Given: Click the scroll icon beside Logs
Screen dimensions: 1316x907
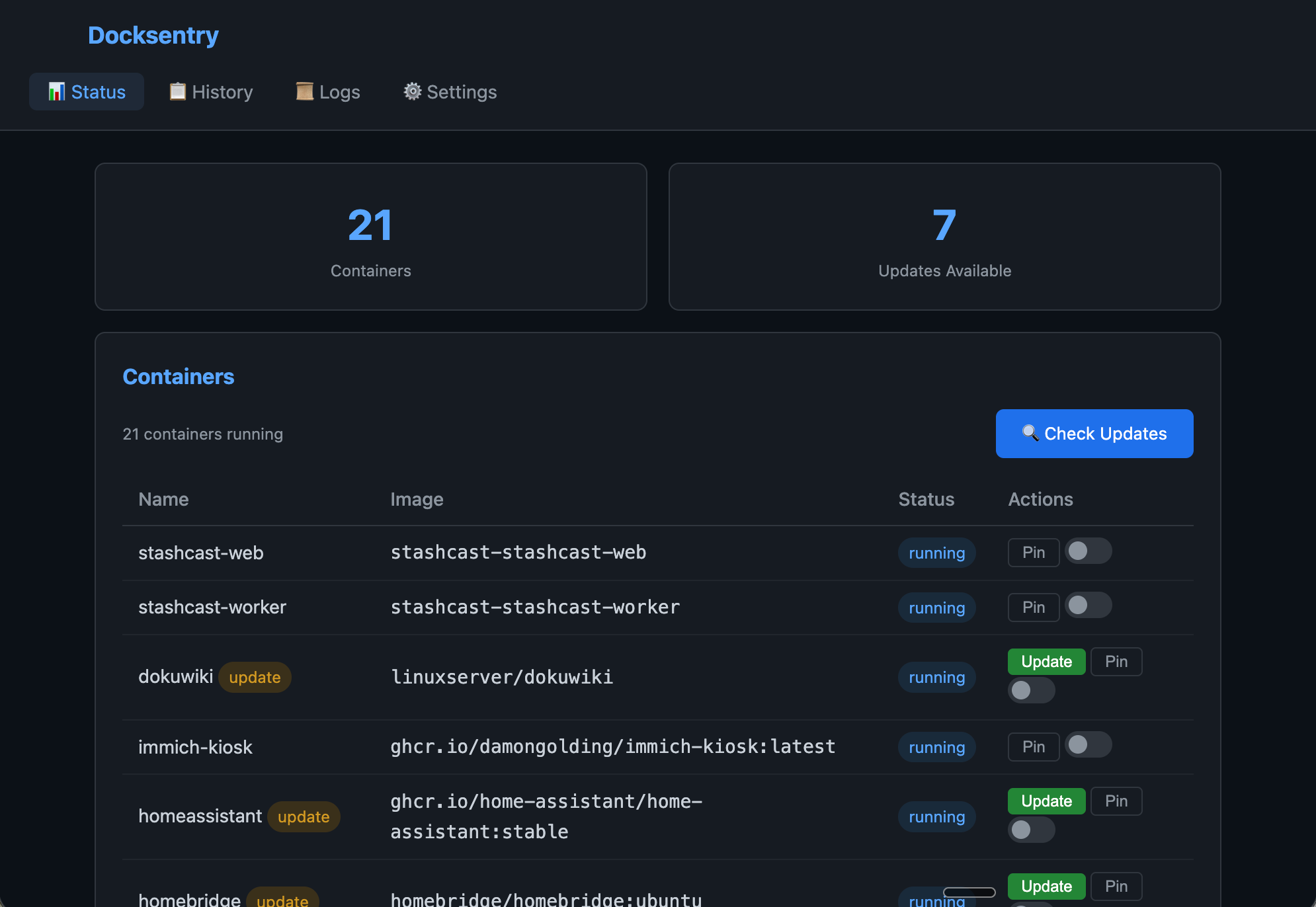Looking at the screenshot, I should 304,91.
